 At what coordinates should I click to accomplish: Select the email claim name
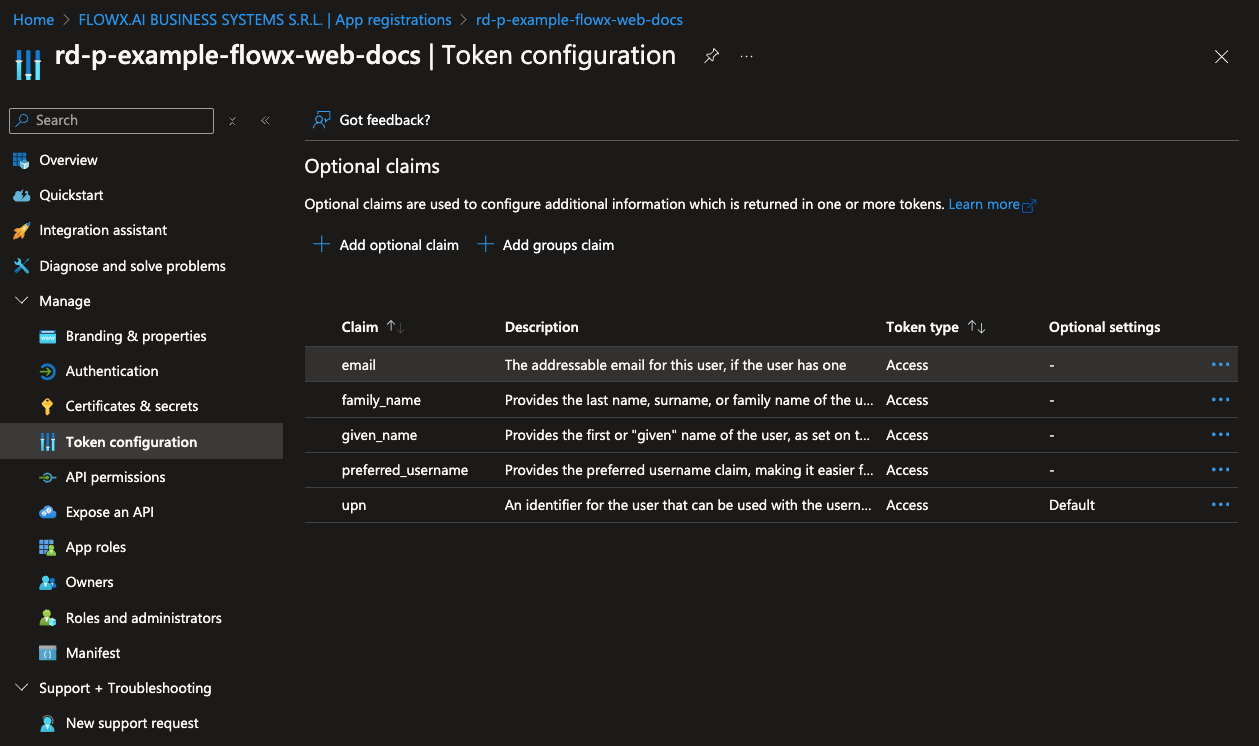coord(359,365)
